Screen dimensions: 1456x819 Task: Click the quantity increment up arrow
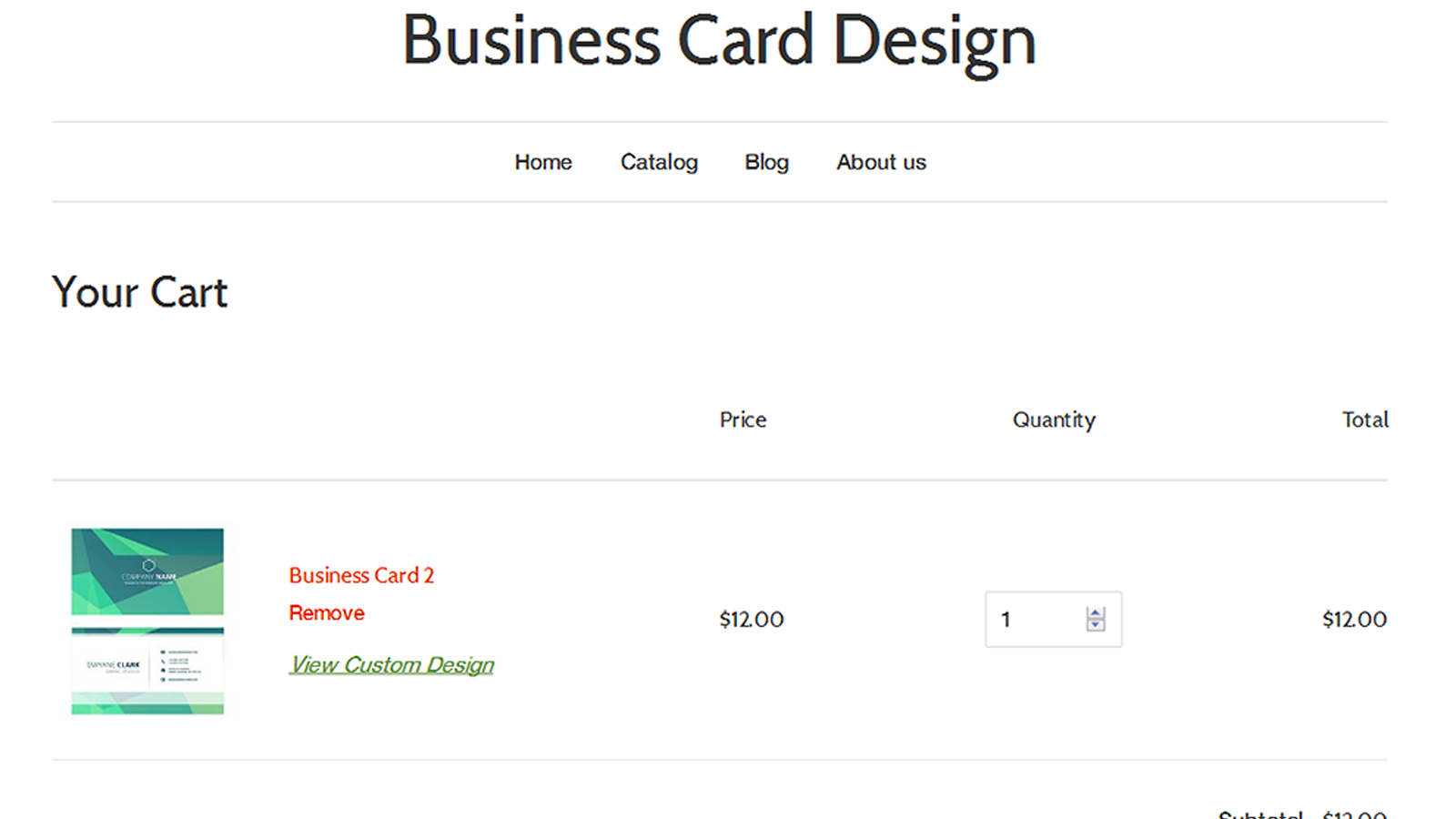coord(1096,612)
